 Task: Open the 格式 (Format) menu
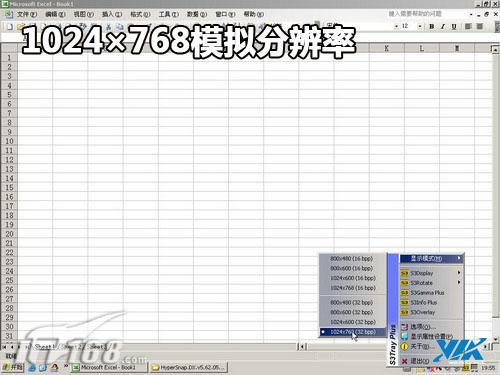[x=140, y=14]
